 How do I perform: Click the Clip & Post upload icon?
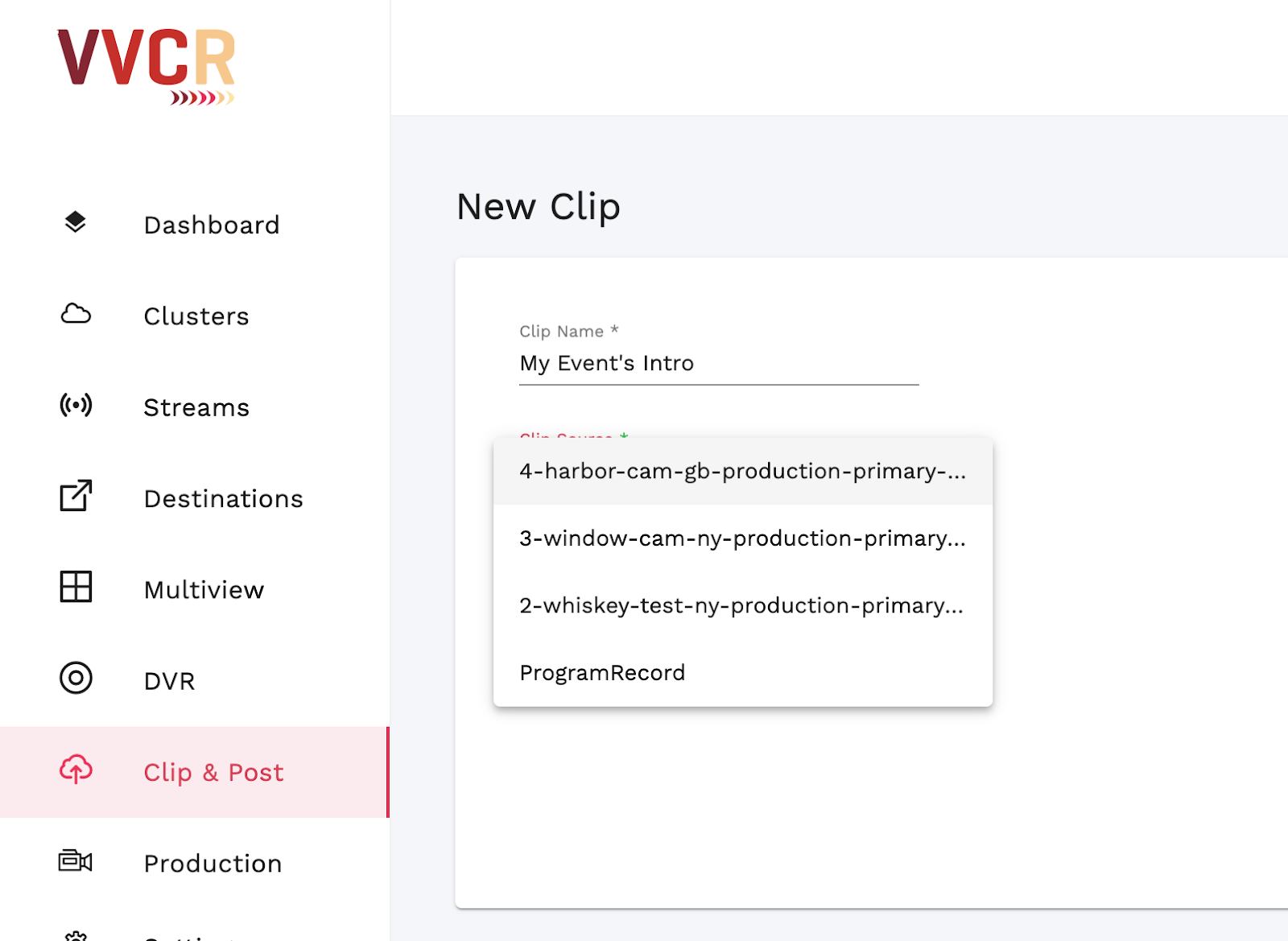(76, 770)
